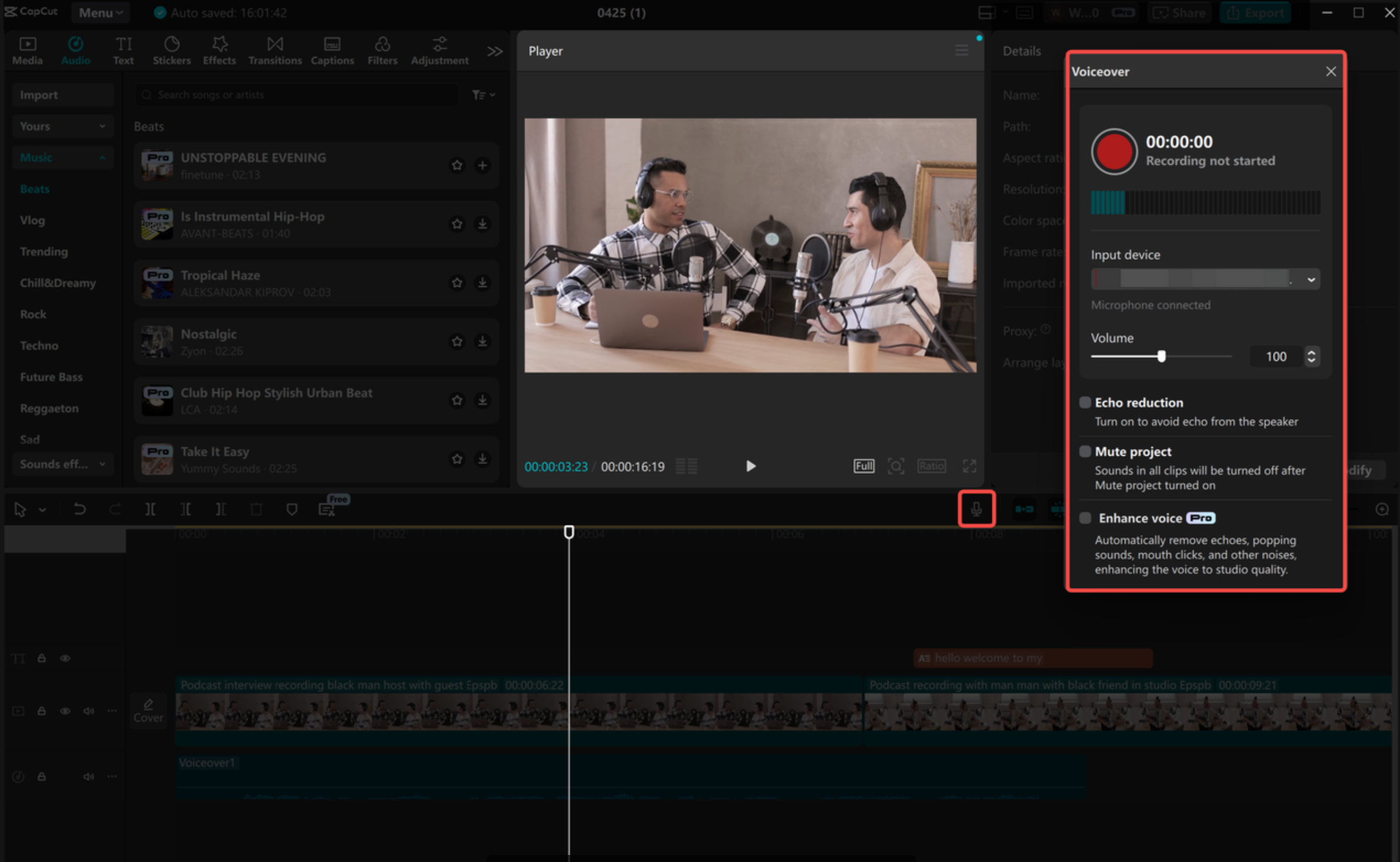Open the Stickers tab
The image size is (1400, 862).
(x=171, y=51)
